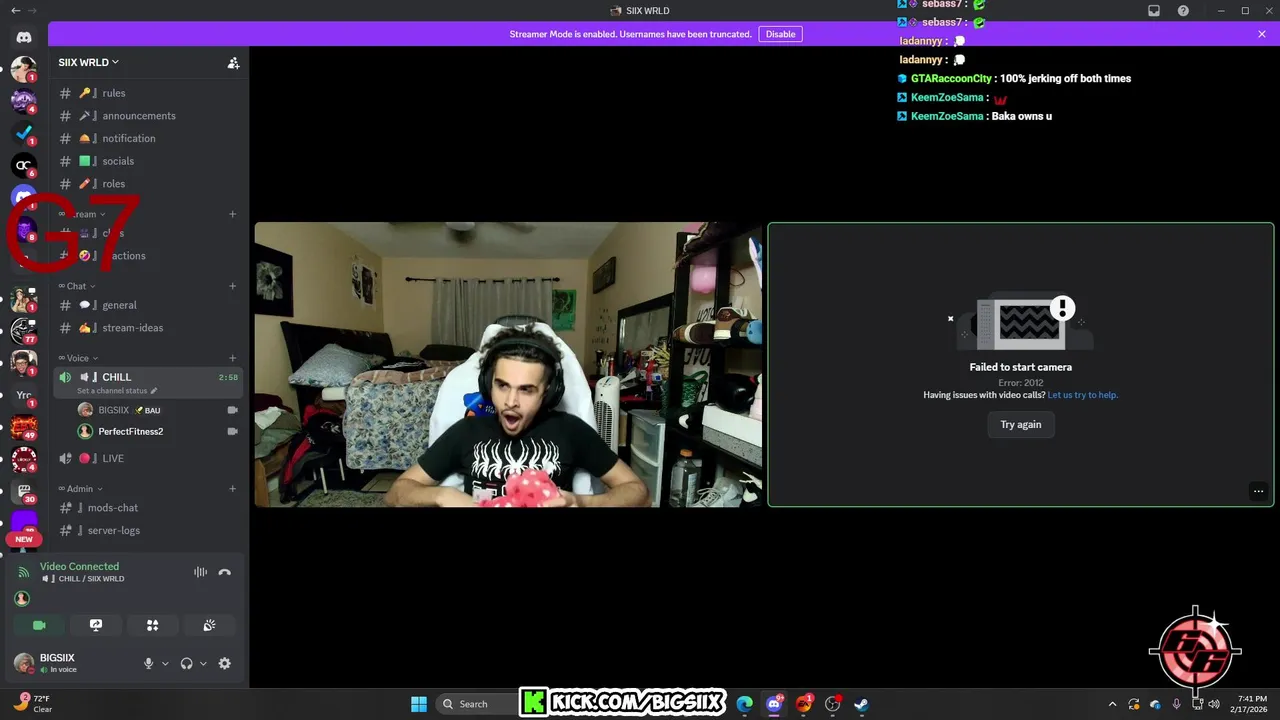Expand microphone input options arrow
Viewport: 1280px width, 720px height.
tap(165, 663)
